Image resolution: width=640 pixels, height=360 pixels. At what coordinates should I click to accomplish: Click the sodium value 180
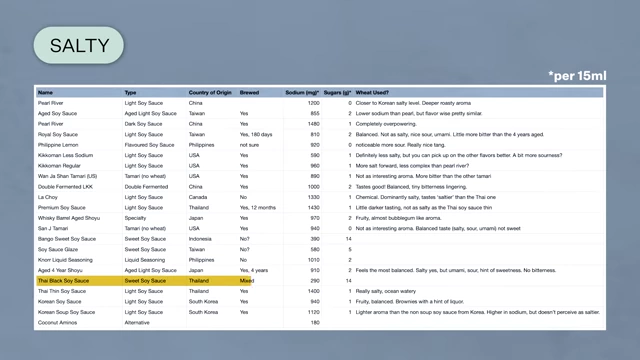(x=315, y=322)
